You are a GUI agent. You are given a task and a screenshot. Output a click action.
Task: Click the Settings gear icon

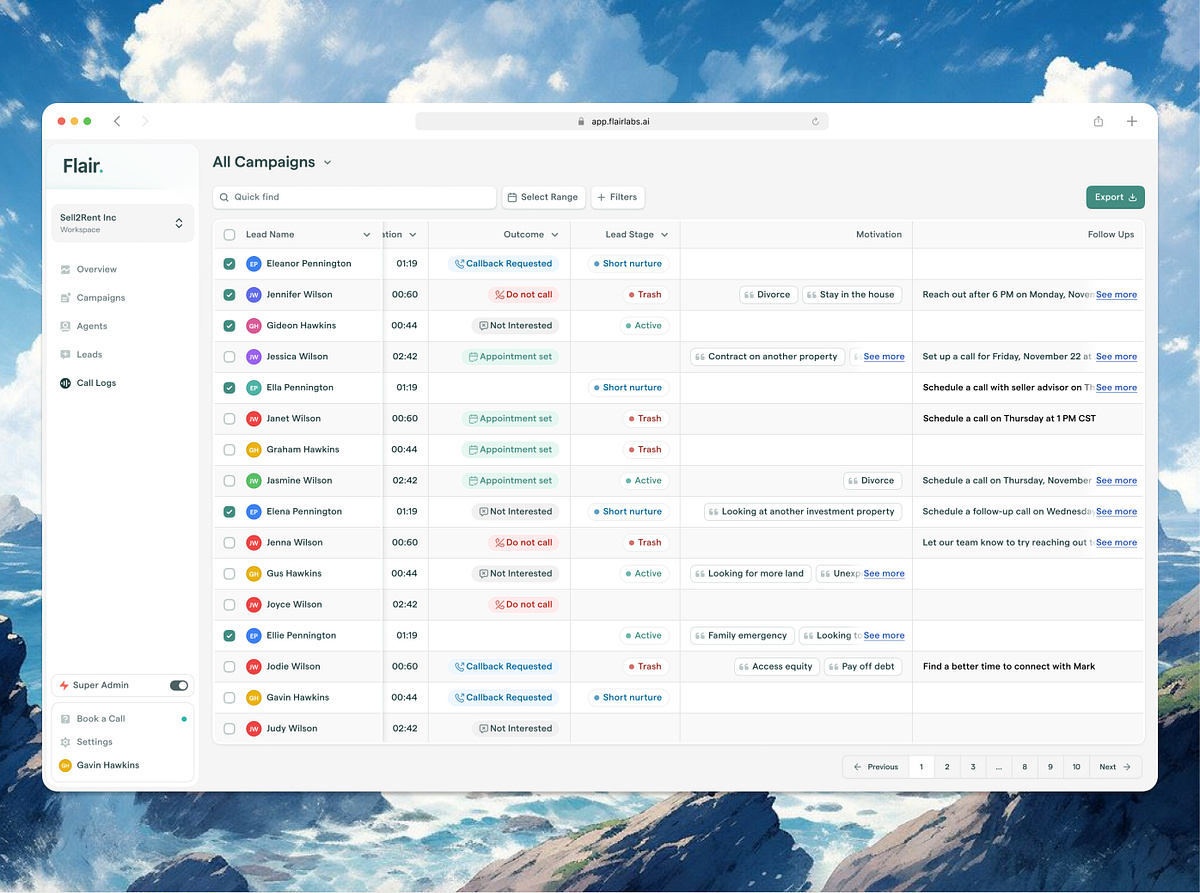65,742
